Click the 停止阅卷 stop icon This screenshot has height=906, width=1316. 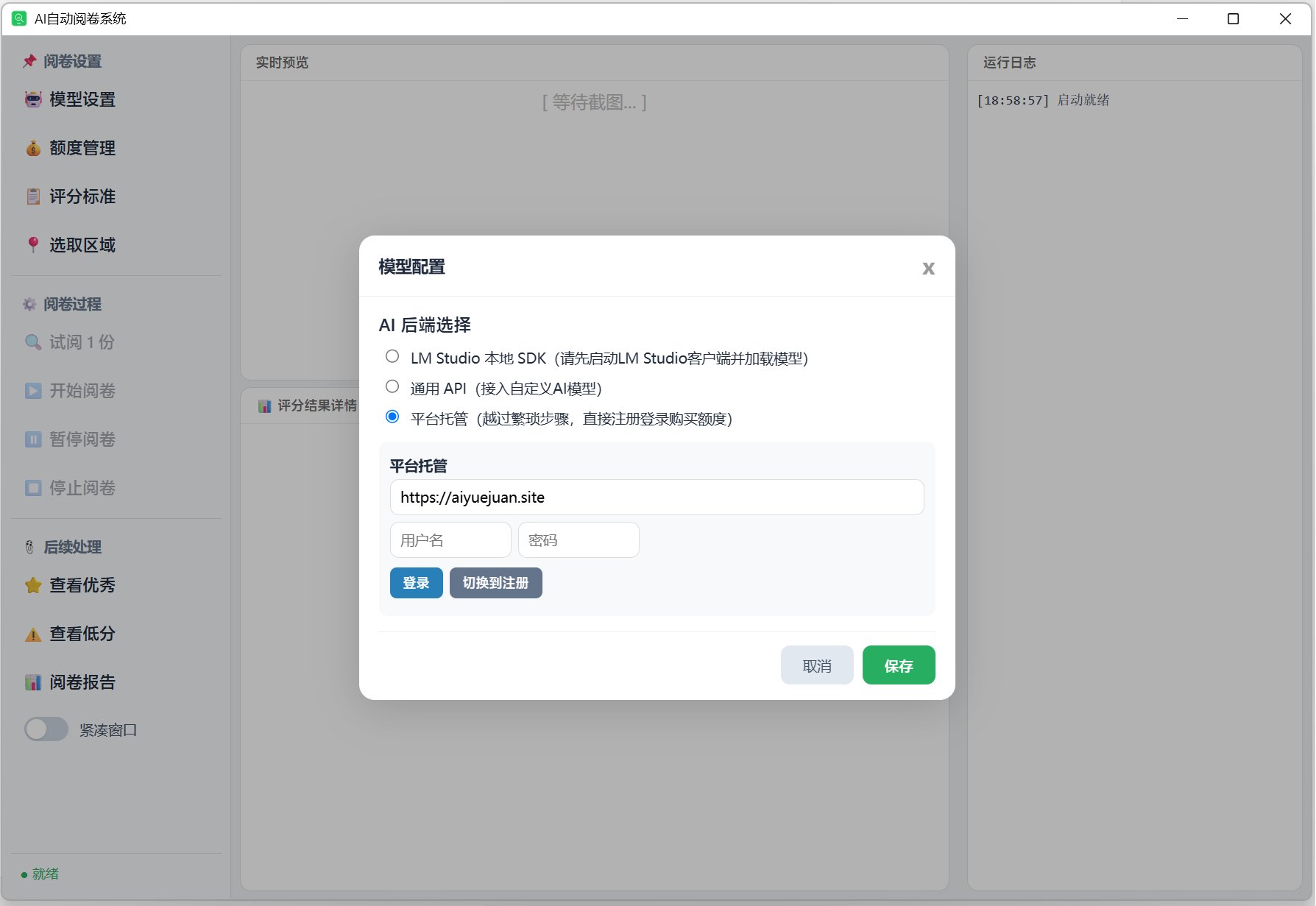(x=33, y=488)
